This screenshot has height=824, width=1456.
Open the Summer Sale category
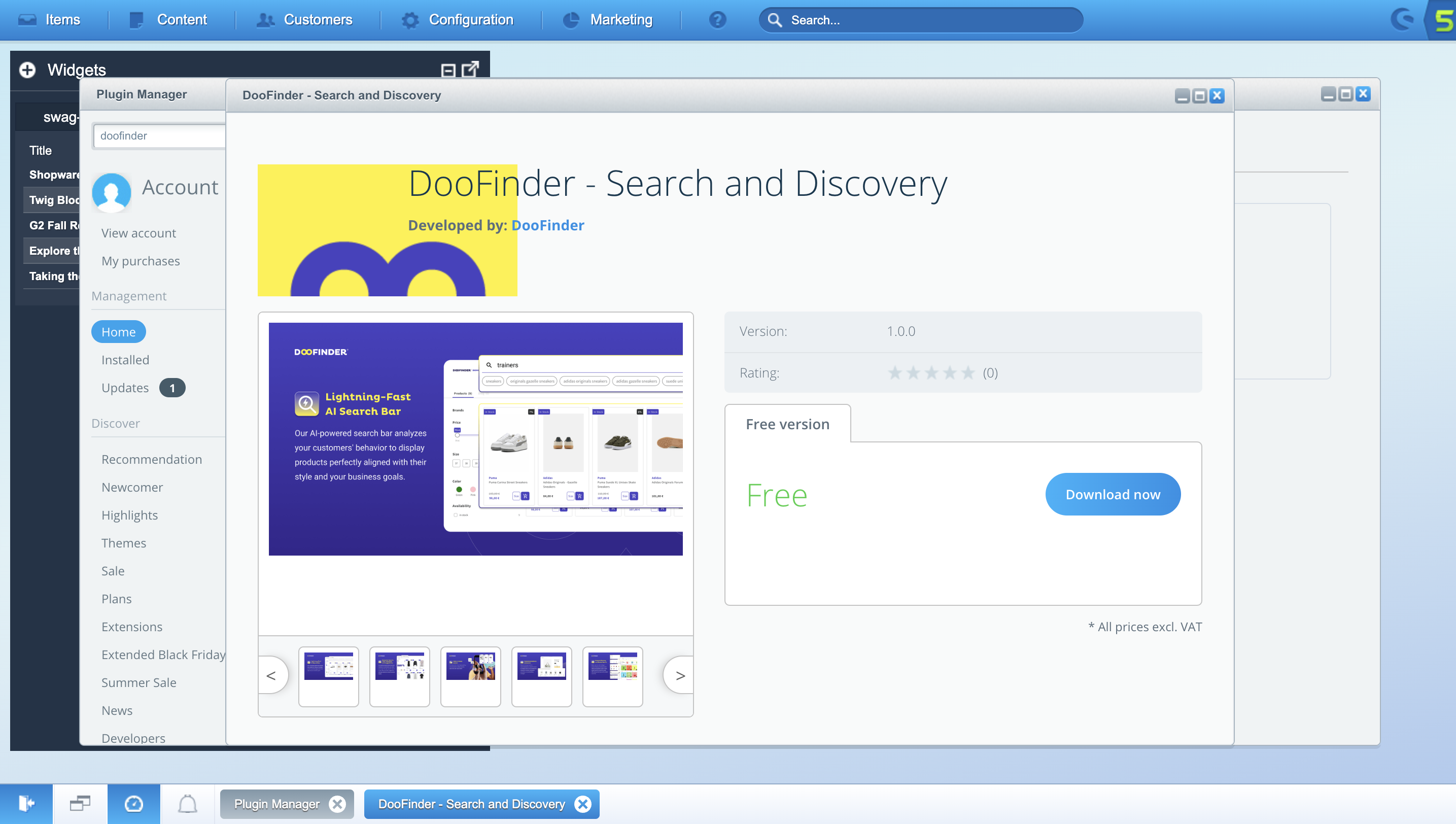pos(138,682)
